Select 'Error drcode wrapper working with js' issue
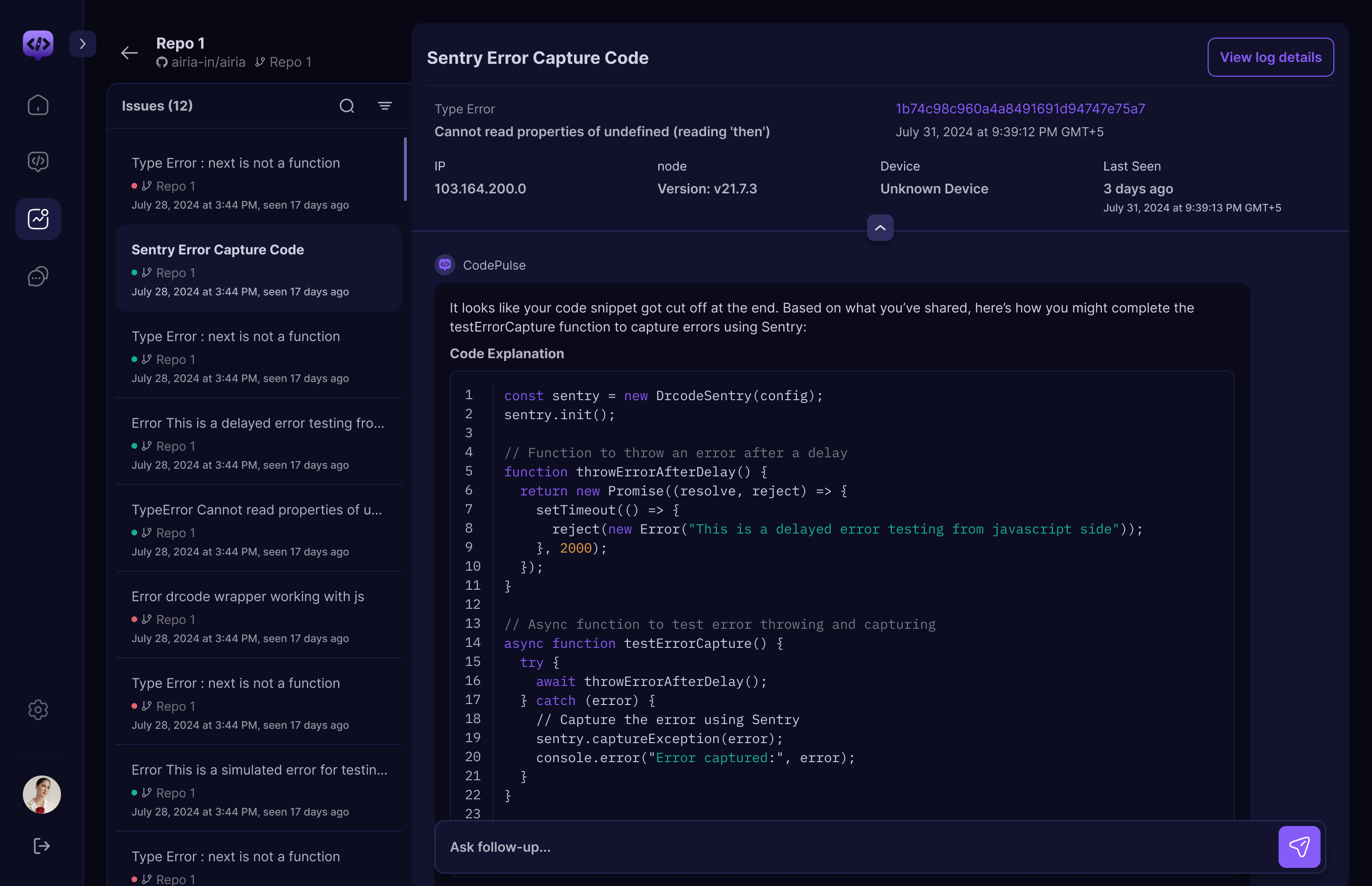This screenshot has width=1372, height=886. click(x=259, y=615)
